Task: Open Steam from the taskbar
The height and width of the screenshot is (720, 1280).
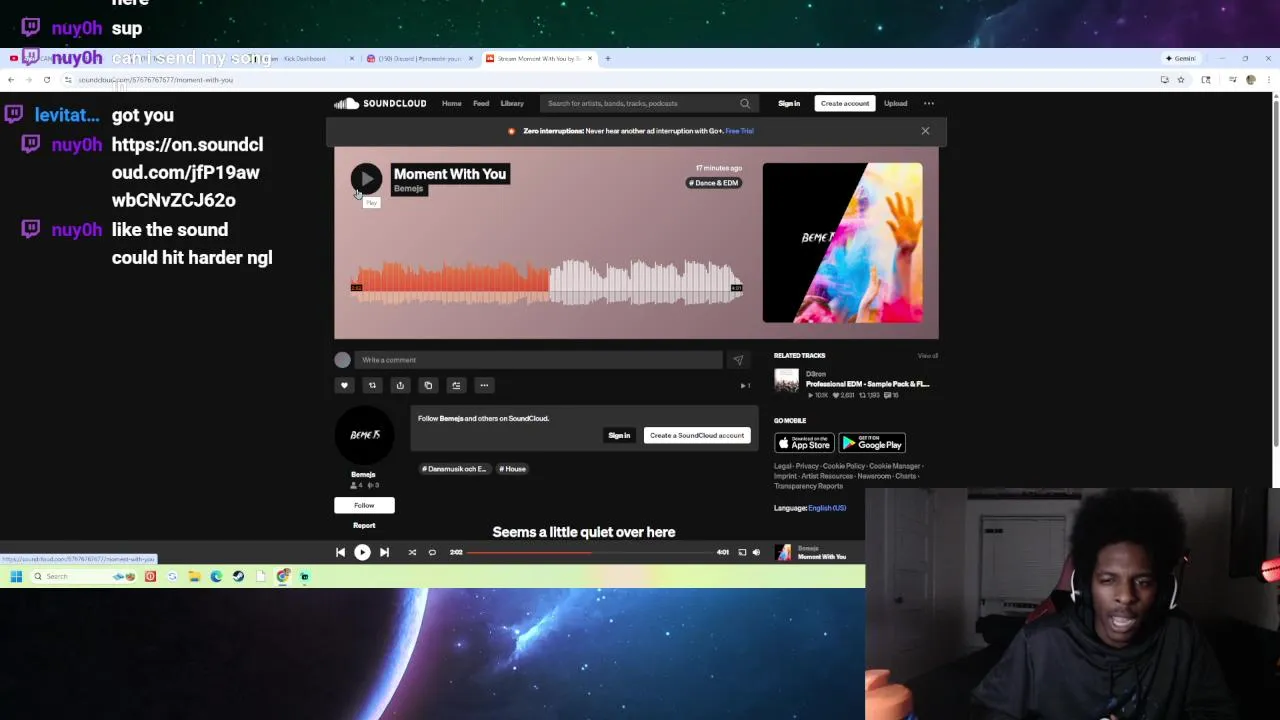Action: 238,576
